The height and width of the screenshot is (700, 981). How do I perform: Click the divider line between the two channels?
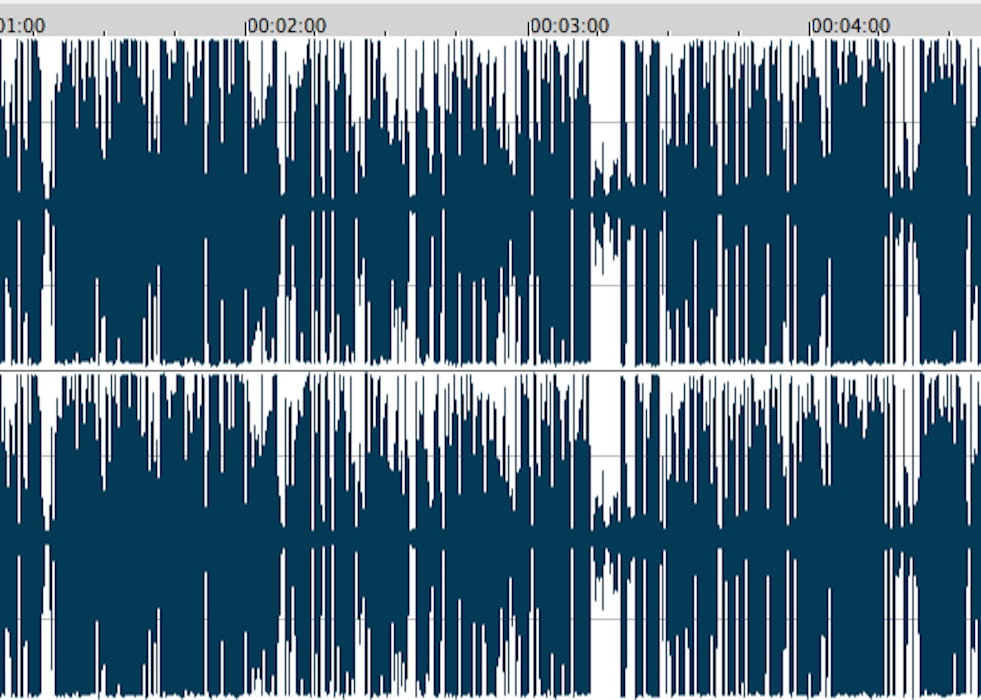pyautogui.click(x=490, y=370)
